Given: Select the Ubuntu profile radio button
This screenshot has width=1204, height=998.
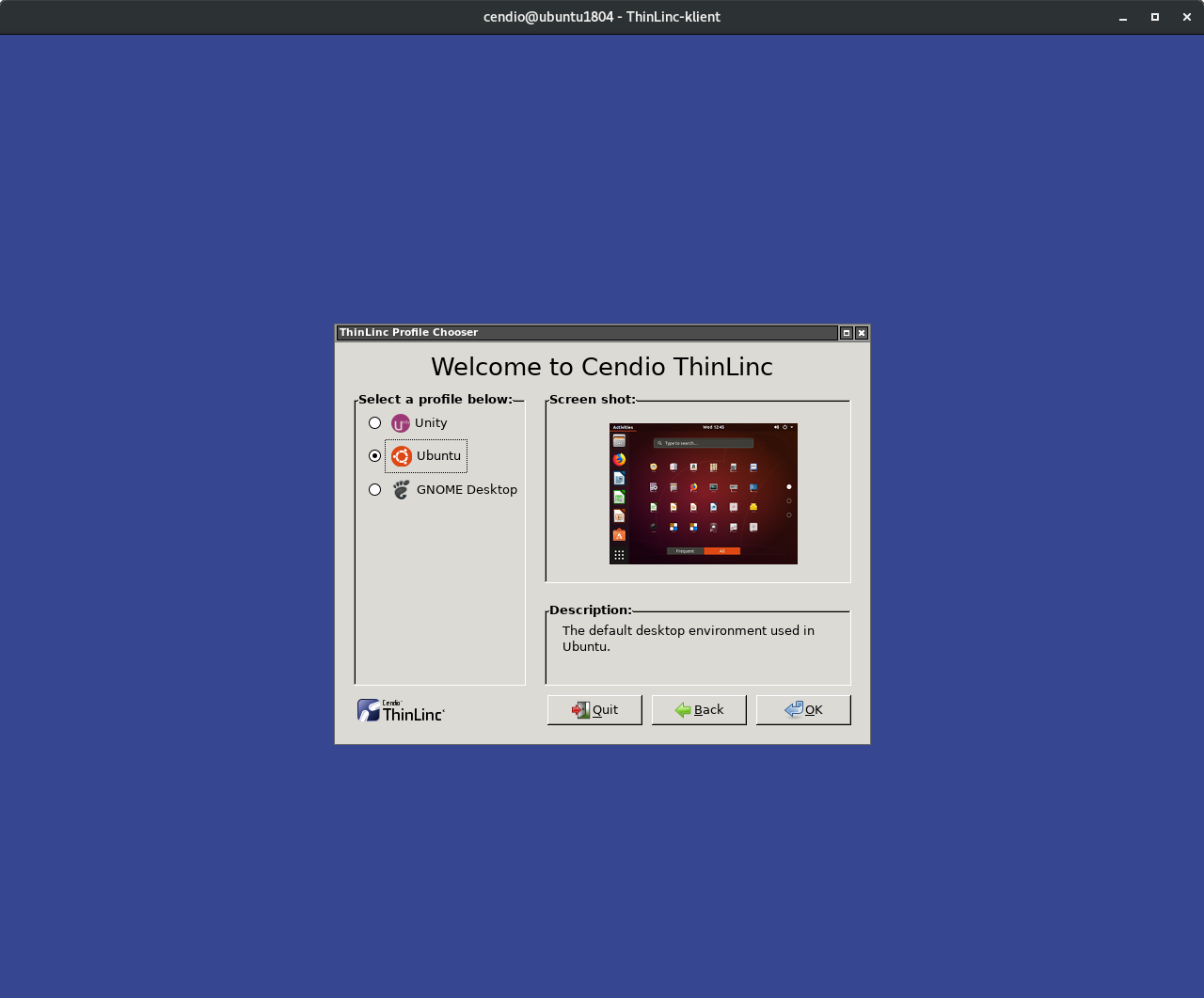Looking at the screenshot, I should point(374,456).
